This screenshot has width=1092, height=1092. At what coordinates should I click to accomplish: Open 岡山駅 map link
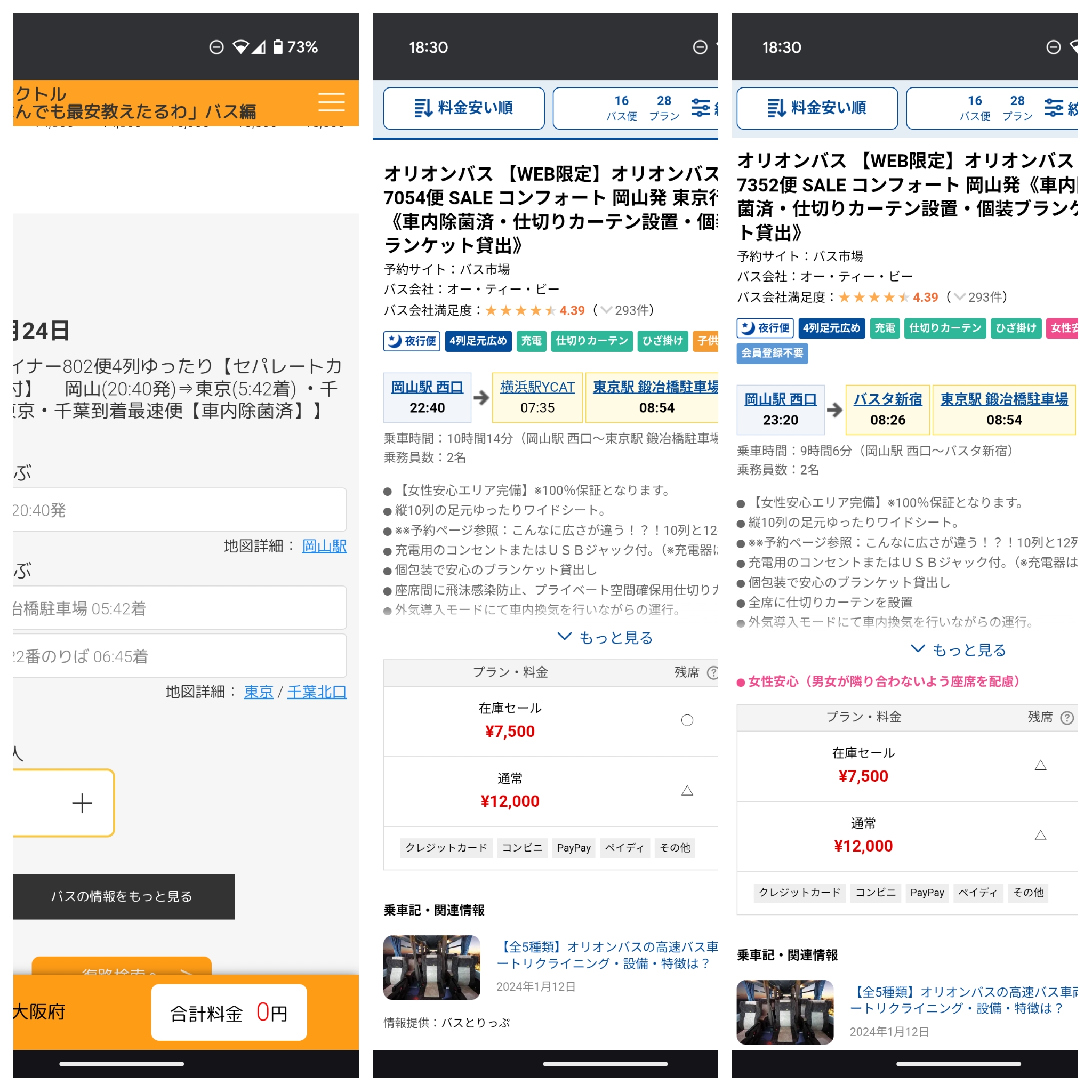pos(324,546)
